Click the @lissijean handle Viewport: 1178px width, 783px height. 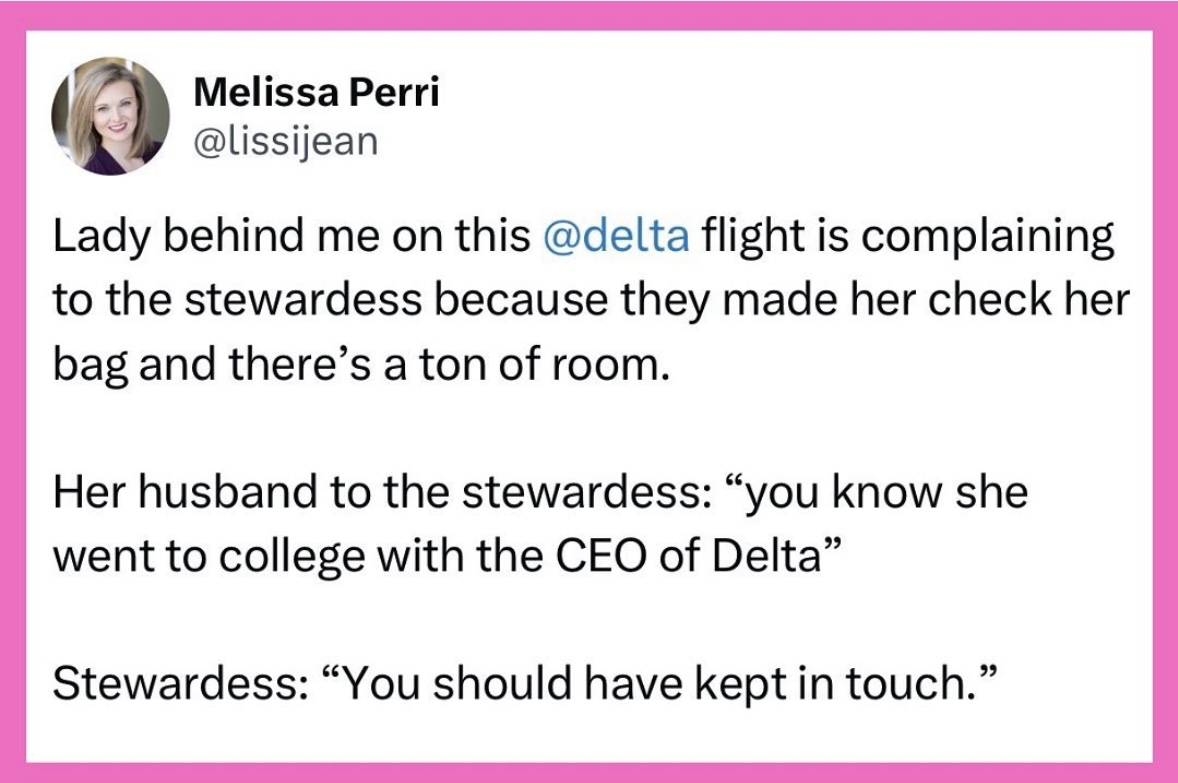(x=286, y=142)
